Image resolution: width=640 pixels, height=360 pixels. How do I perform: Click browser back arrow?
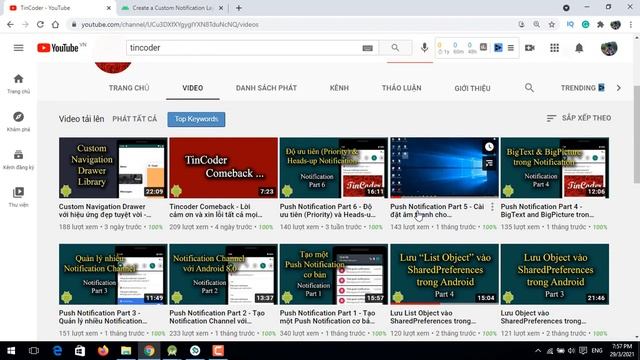click(x=10, y=24)
